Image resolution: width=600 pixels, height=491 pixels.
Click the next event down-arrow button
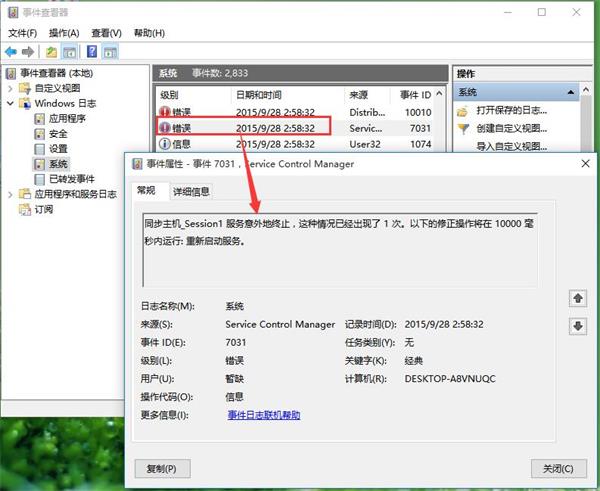[x=577, y=326]
